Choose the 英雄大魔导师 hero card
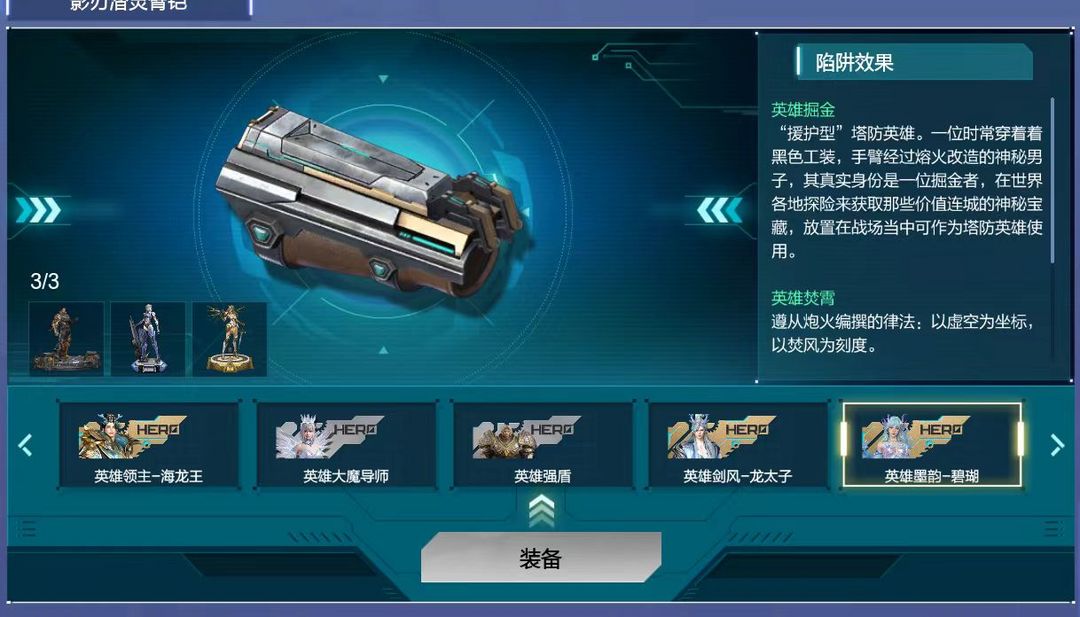The width and height of the screenshot is (1080, 617). coord(346,446)
